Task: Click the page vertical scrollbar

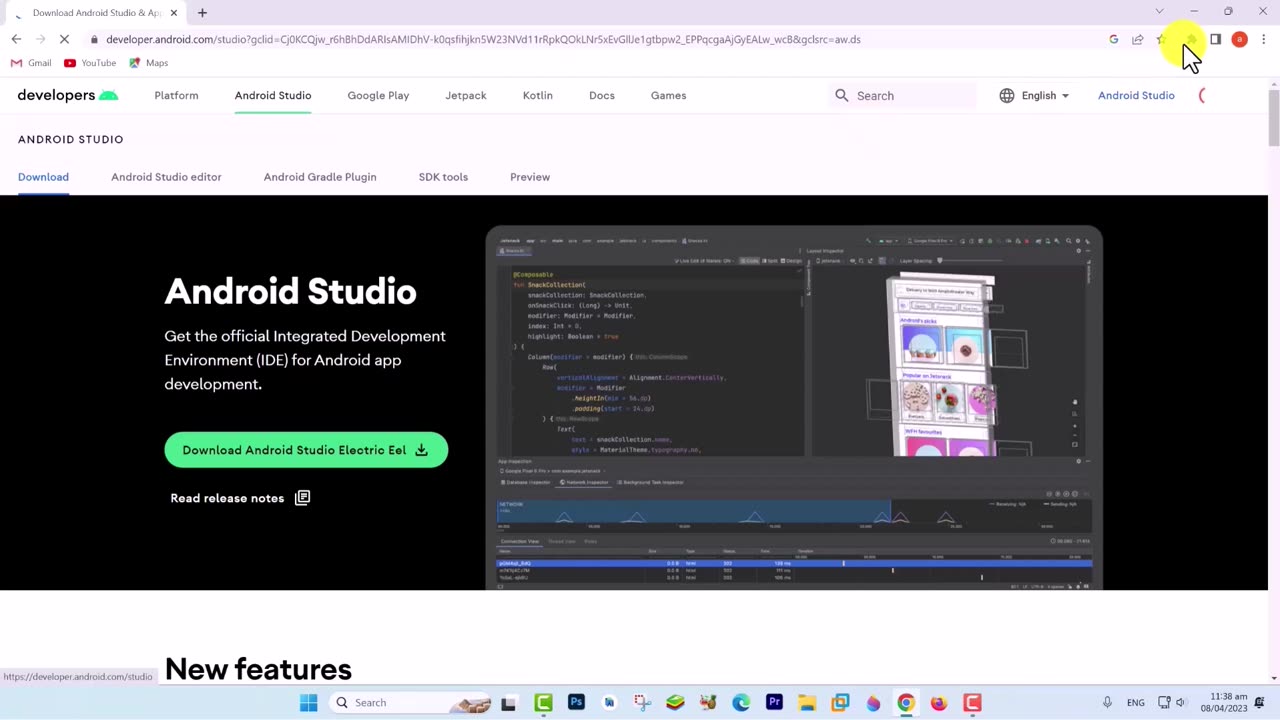Action: [x=1273, y=120]
